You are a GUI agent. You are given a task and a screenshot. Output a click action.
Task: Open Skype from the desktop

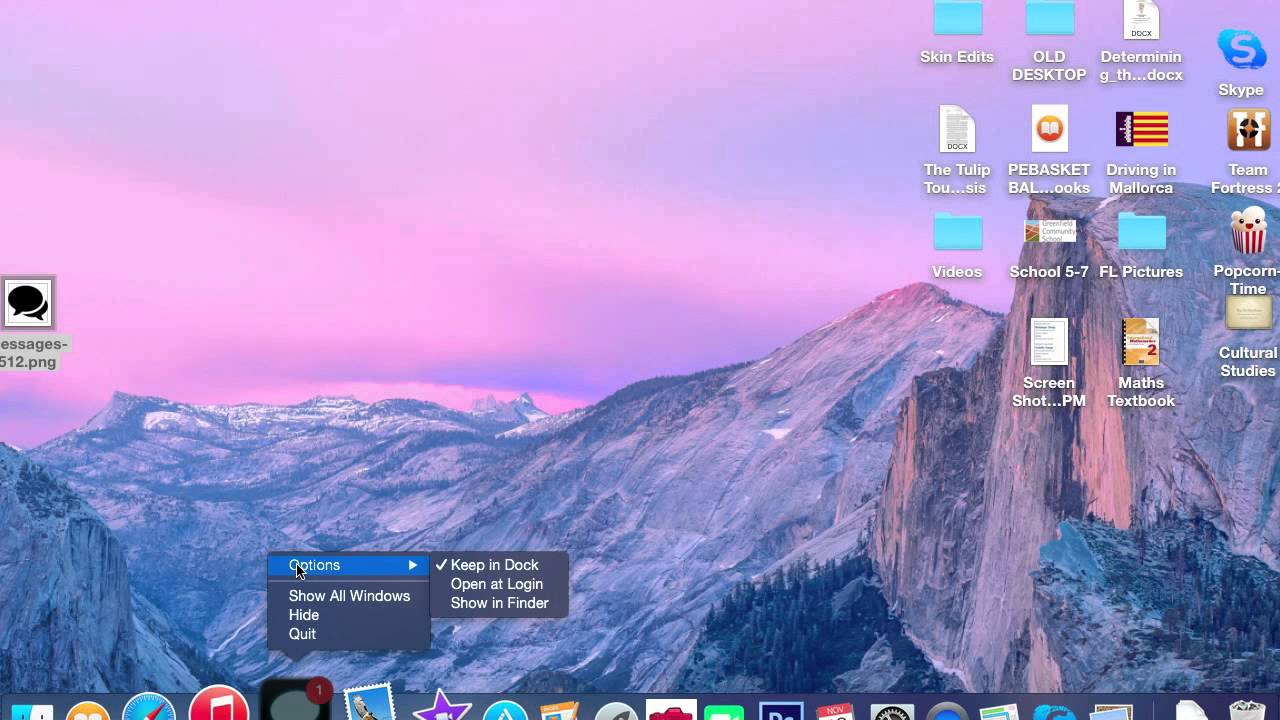click(x=1240, y=48)
